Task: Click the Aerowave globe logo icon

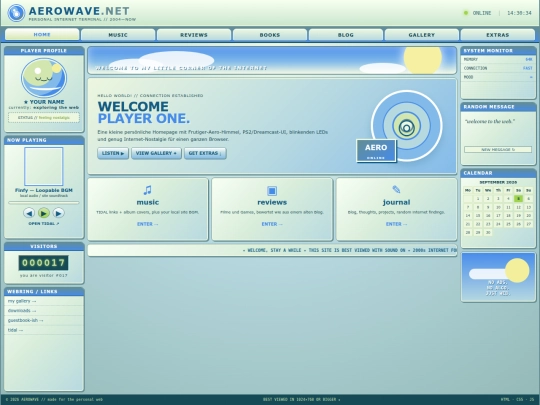Action: (16, 13)
